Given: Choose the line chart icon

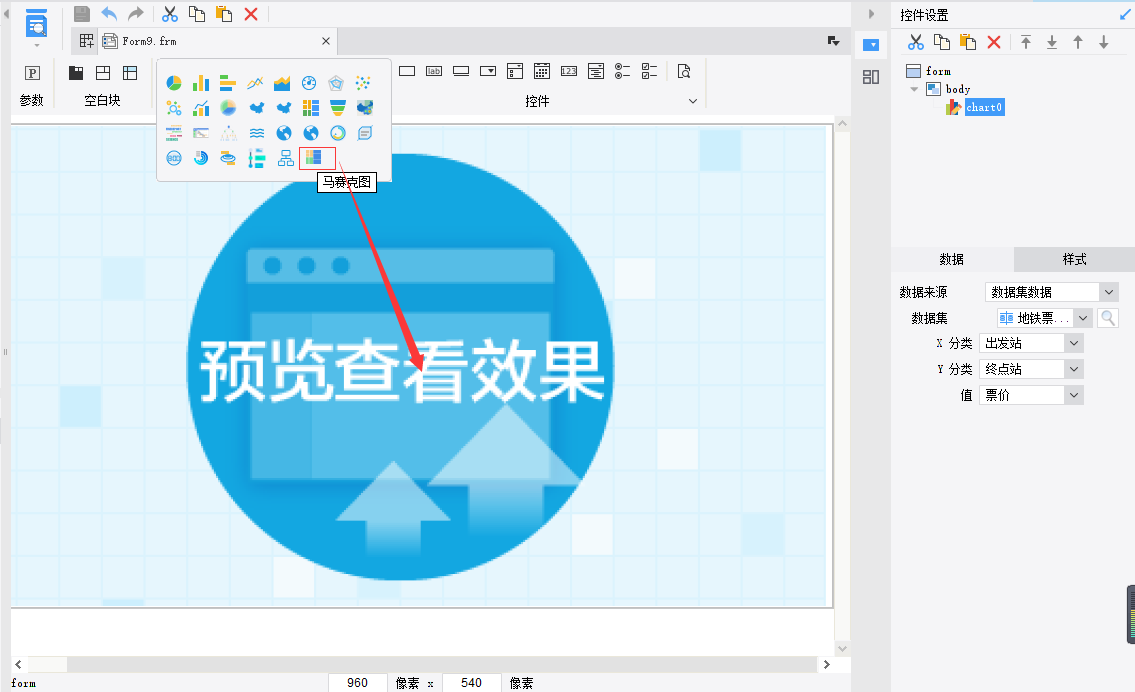Looking at the screenshot, I should coord(255,83).
